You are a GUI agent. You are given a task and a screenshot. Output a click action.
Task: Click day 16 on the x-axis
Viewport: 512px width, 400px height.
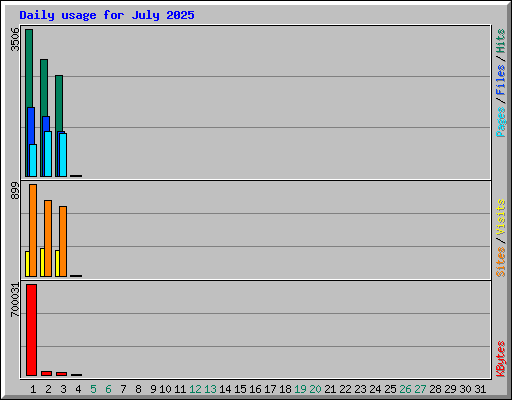coord(255,389)
